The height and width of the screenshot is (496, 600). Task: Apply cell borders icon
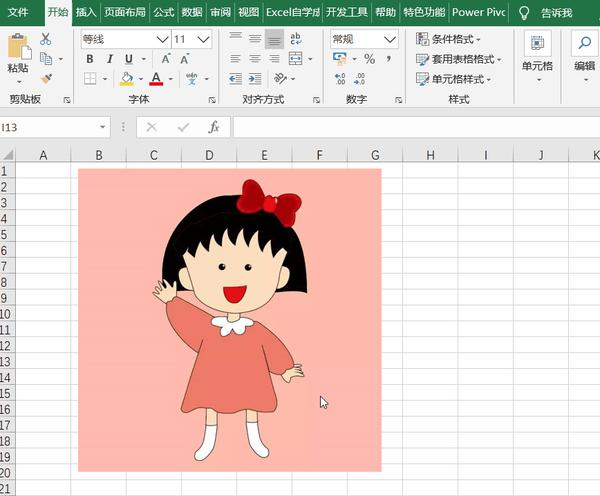90,79
